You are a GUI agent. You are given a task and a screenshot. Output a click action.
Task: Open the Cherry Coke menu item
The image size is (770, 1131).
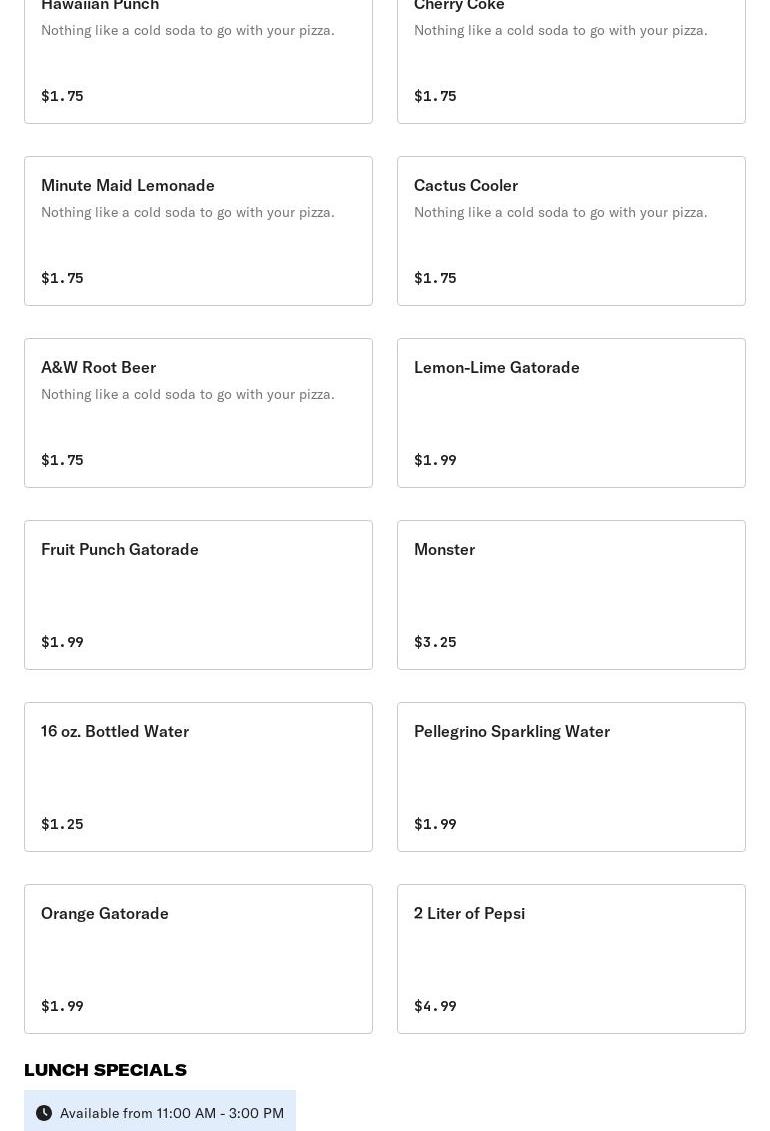coord(571,61)
